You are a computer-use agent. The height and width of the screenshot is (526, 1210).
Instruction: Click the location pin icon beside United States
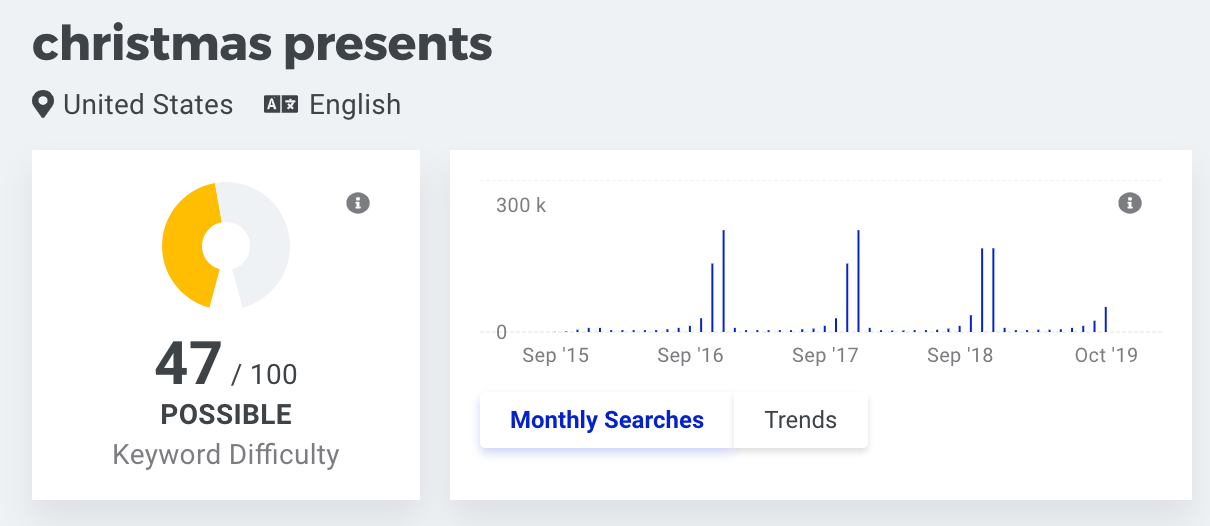43,105
